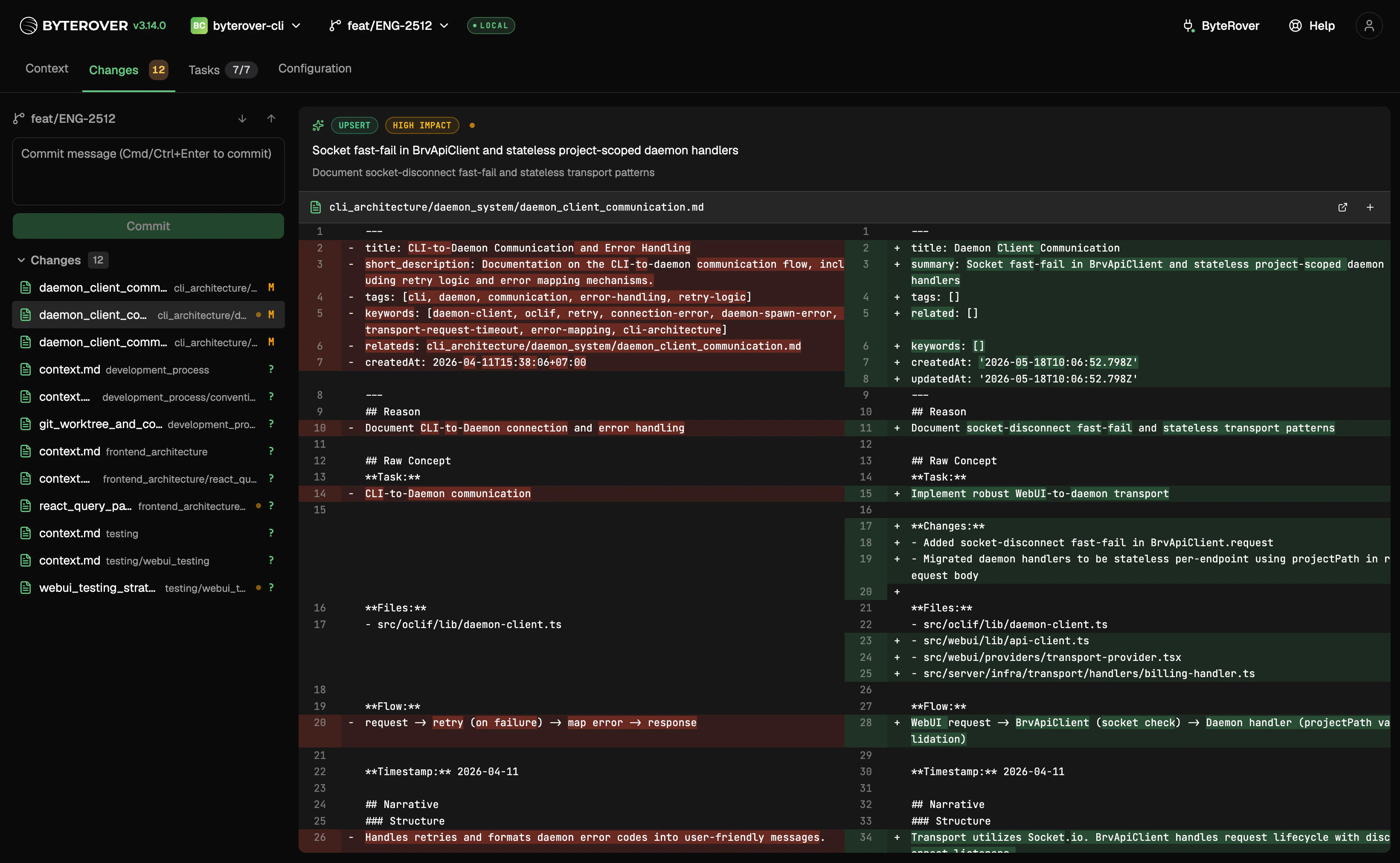Screen dimensions: 1400x863
Task: Click the file icon of context.md testing row
Action: [26, 533]
